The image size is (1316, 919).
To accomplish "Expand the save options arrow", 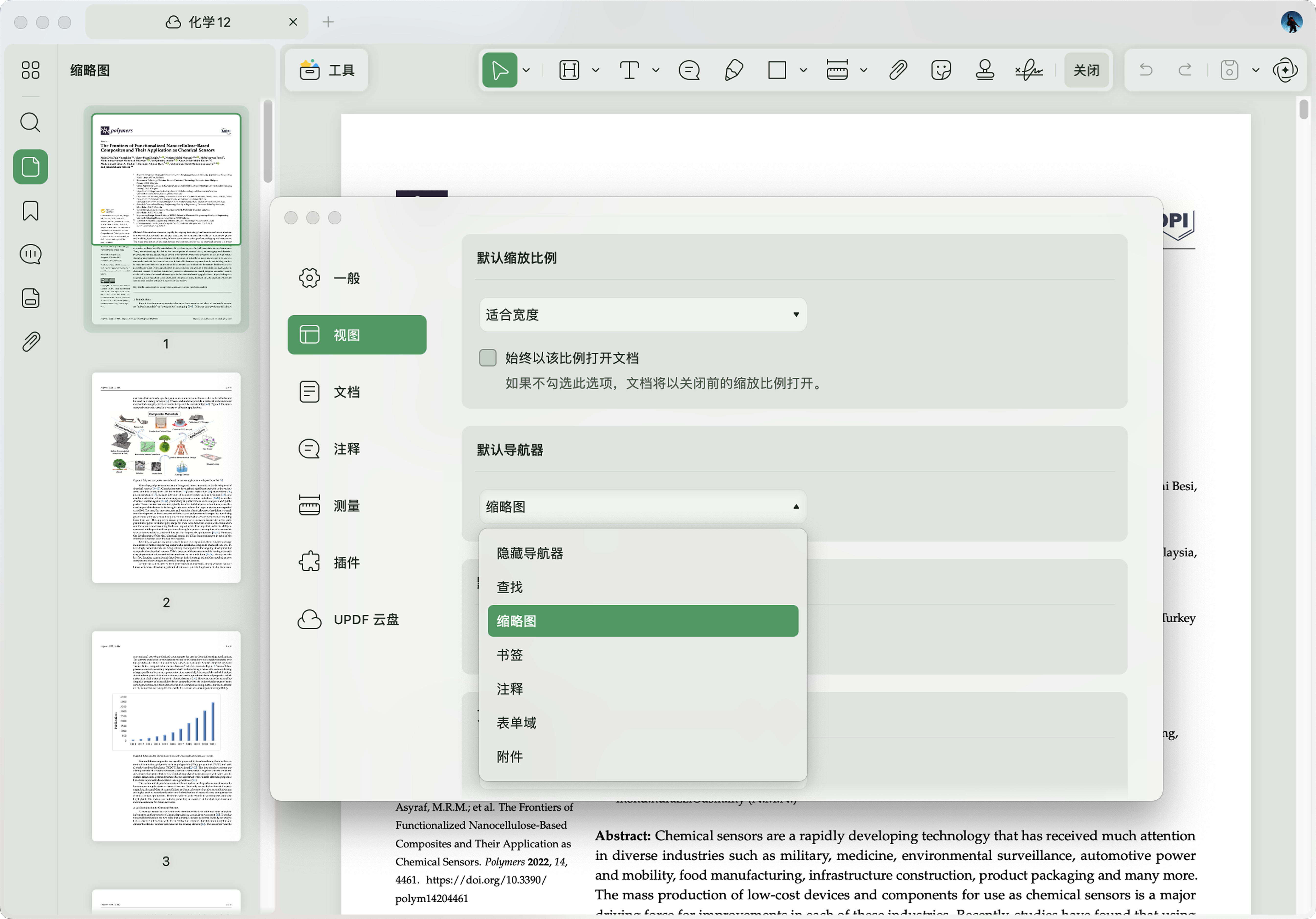I will pyautogui.click(x=1256, y=70).
